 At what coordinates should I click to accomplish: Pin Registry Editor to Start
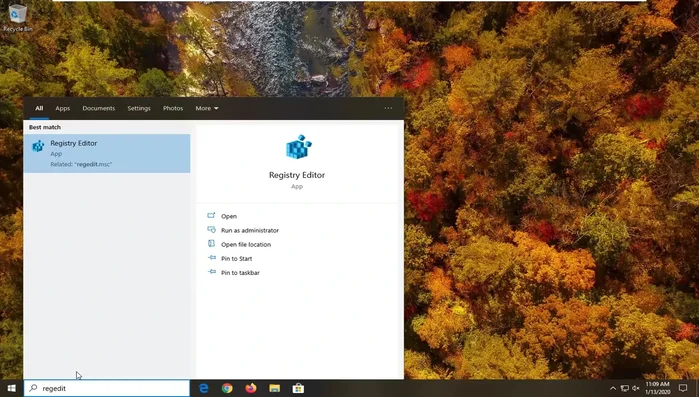coord(236,258)
